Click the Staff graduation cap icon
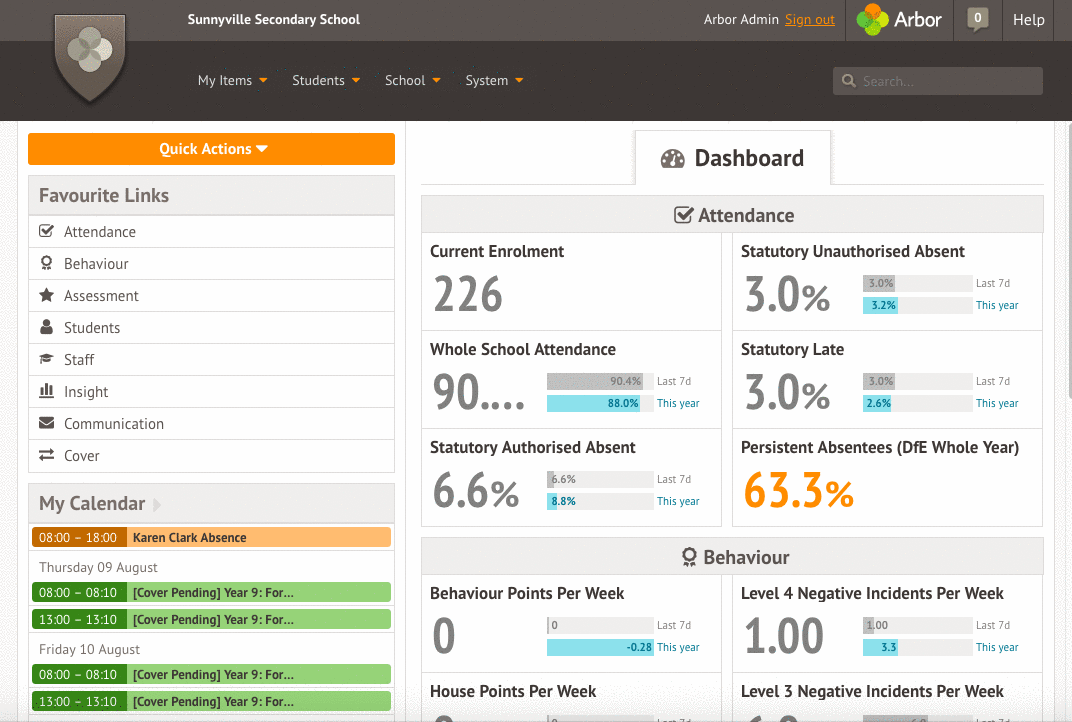This screenshot has height=722, width=1072. (x=46, y=359)
